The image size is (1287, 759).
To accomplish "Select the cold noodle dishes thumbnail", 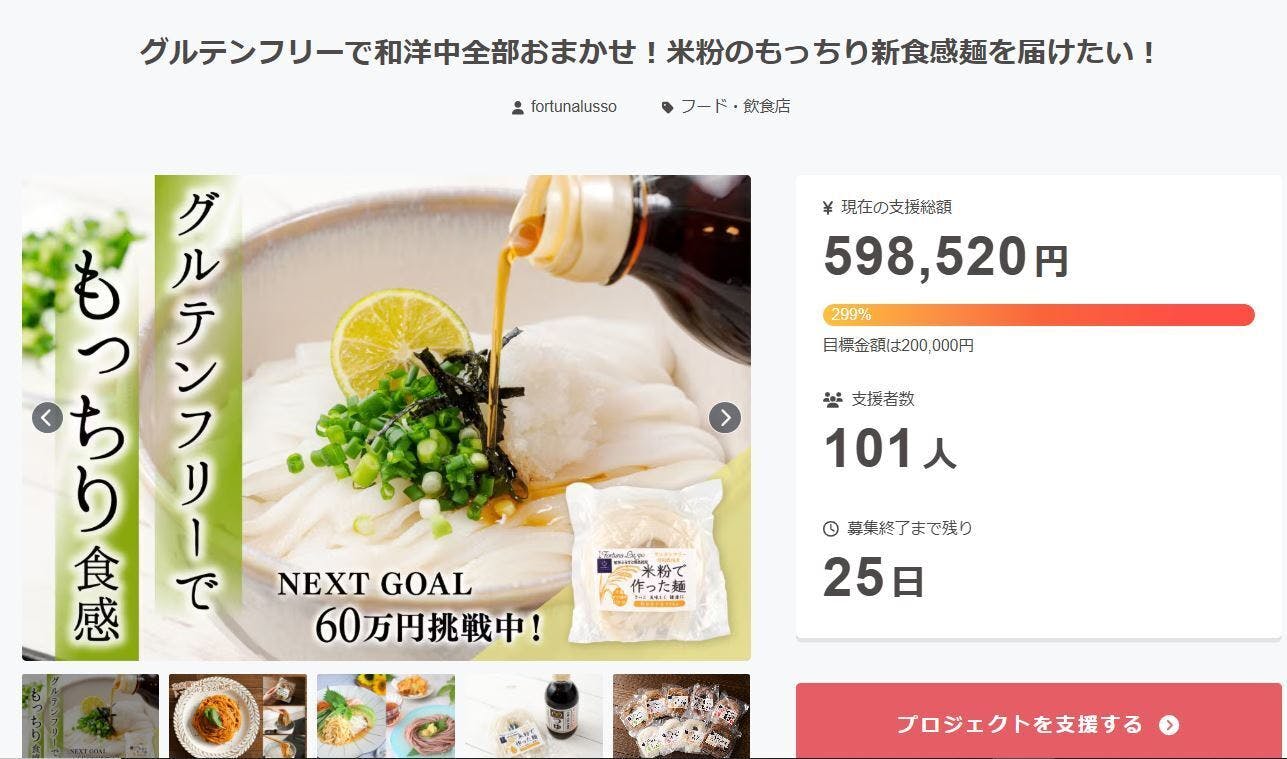I will (386, 716).
